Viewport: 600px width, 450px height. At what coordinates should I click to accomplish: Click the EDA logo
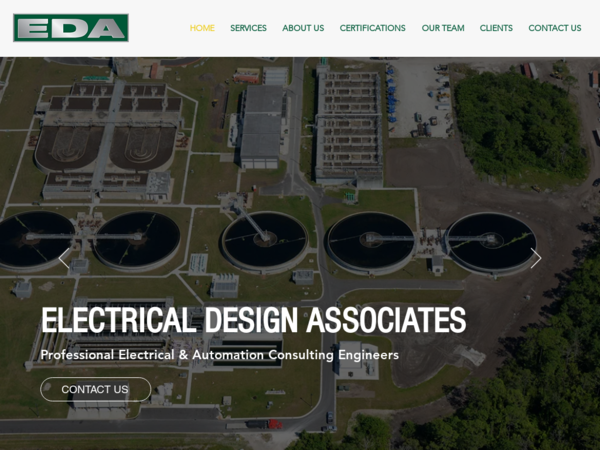point(71,28)
